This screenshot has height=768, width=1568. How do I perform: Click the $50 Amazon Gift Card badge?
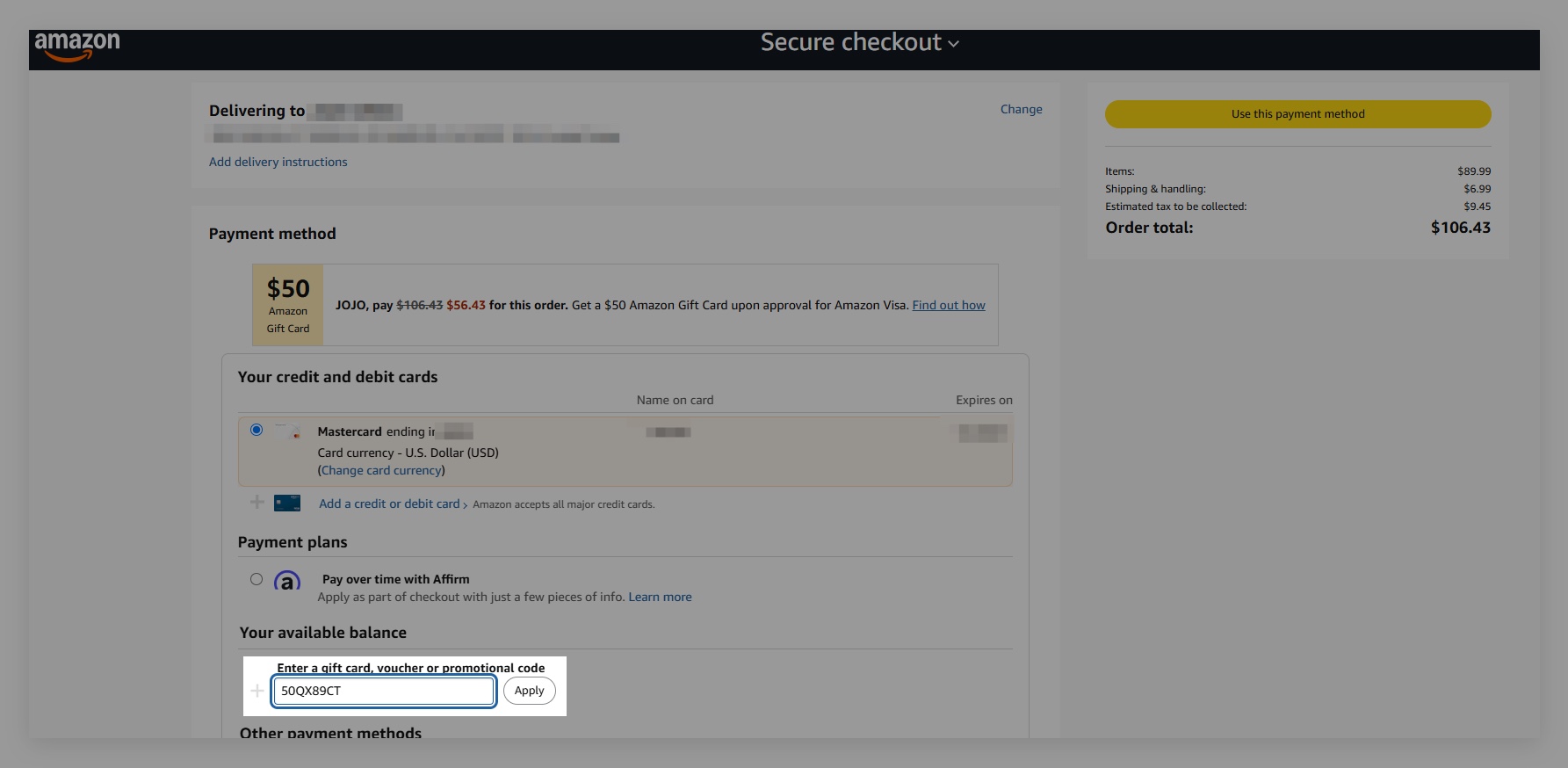pyautogui.click(x=288, y=305)
